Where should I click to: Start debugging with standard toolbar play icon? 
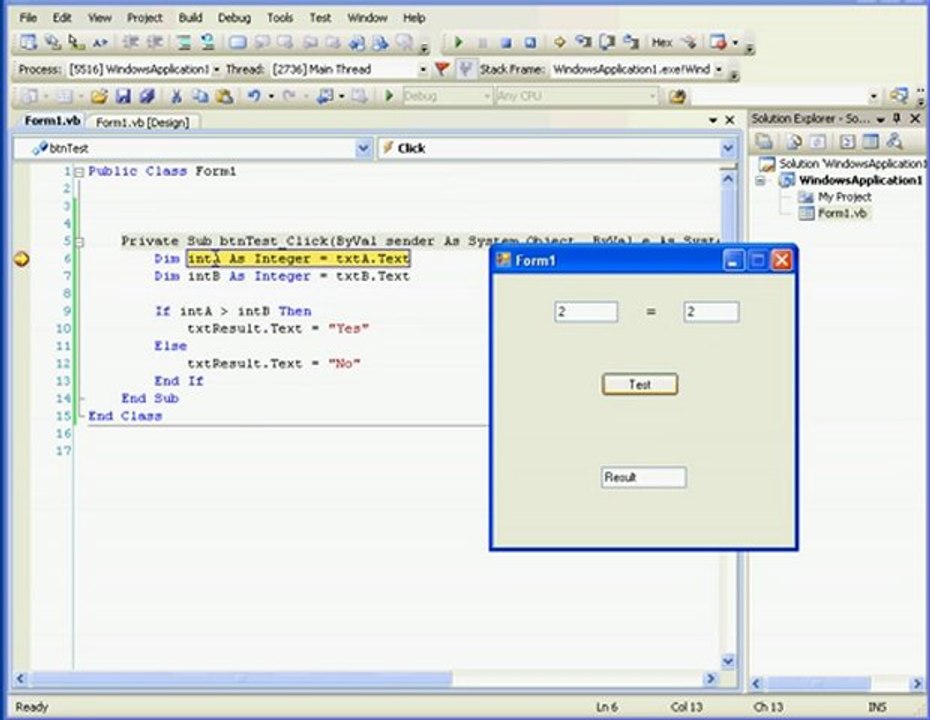click(x=389, y=95)
